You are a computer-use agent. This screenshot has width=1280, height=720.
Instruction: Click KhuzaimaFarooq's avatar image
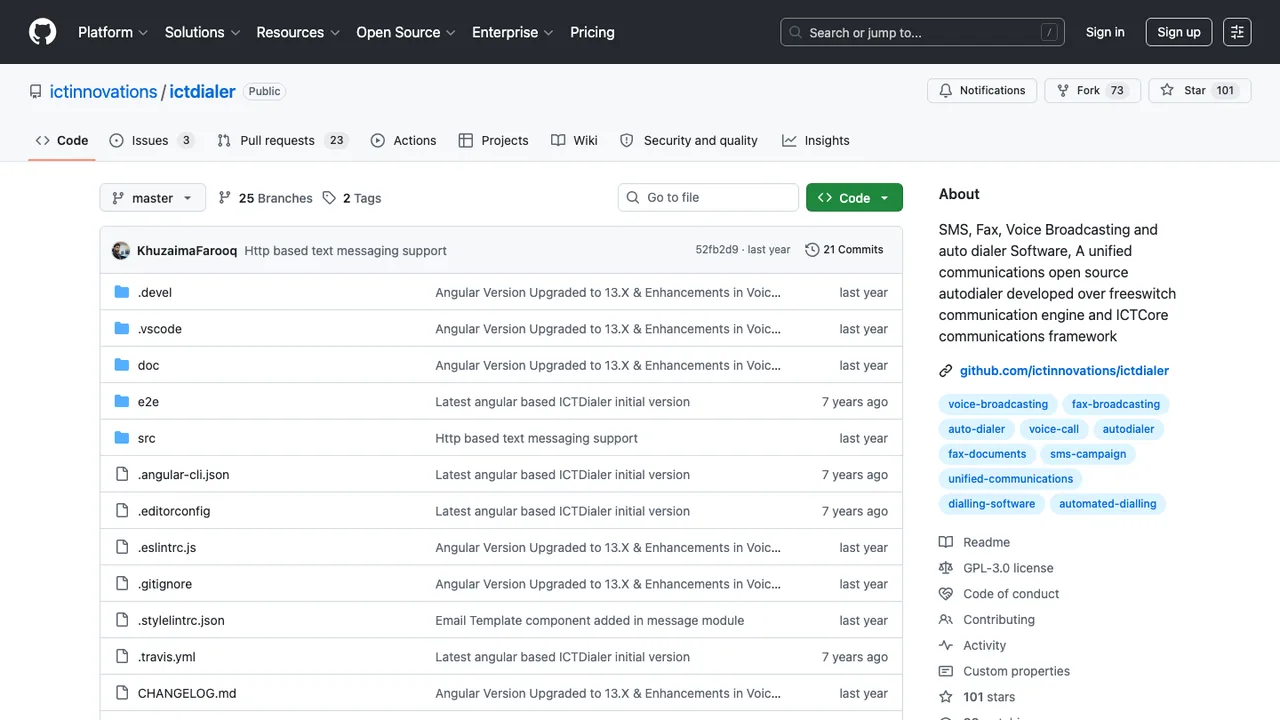click(121, 250)
